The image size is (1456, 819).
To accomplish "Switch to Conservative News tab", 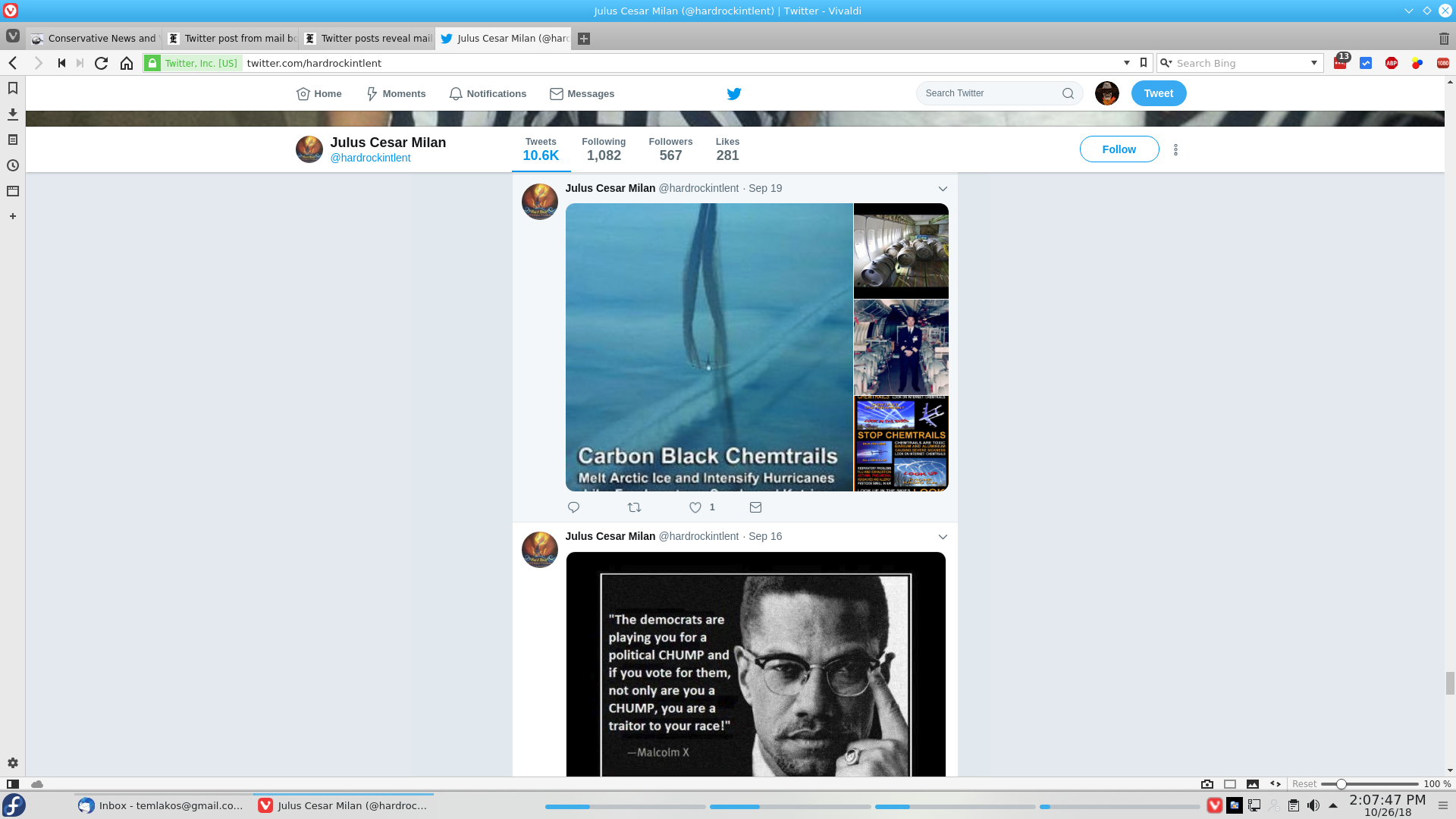I will click(95, 39).
